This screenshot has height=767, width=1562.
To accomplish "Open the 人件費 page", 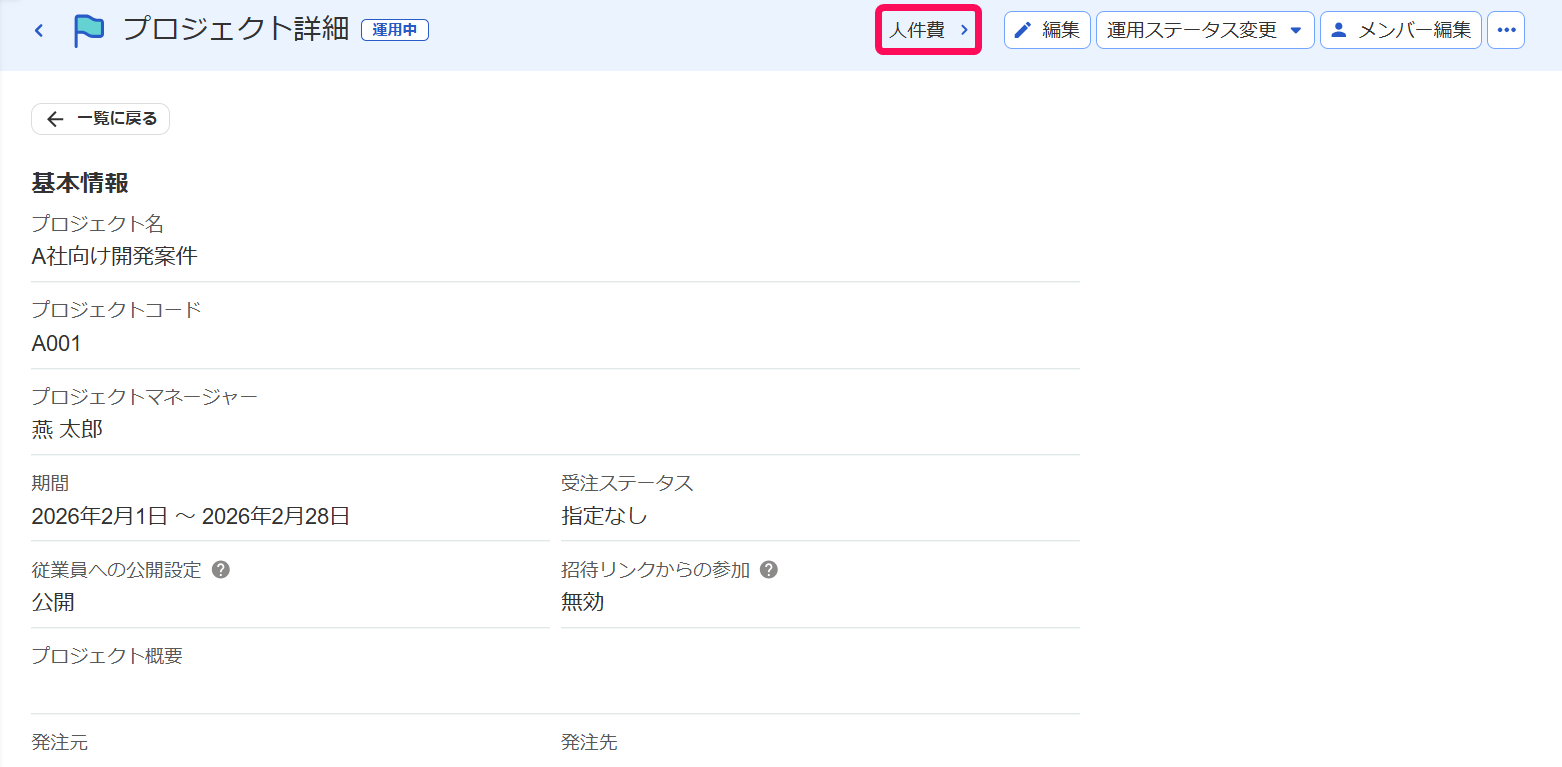I will tap(928, 30).
